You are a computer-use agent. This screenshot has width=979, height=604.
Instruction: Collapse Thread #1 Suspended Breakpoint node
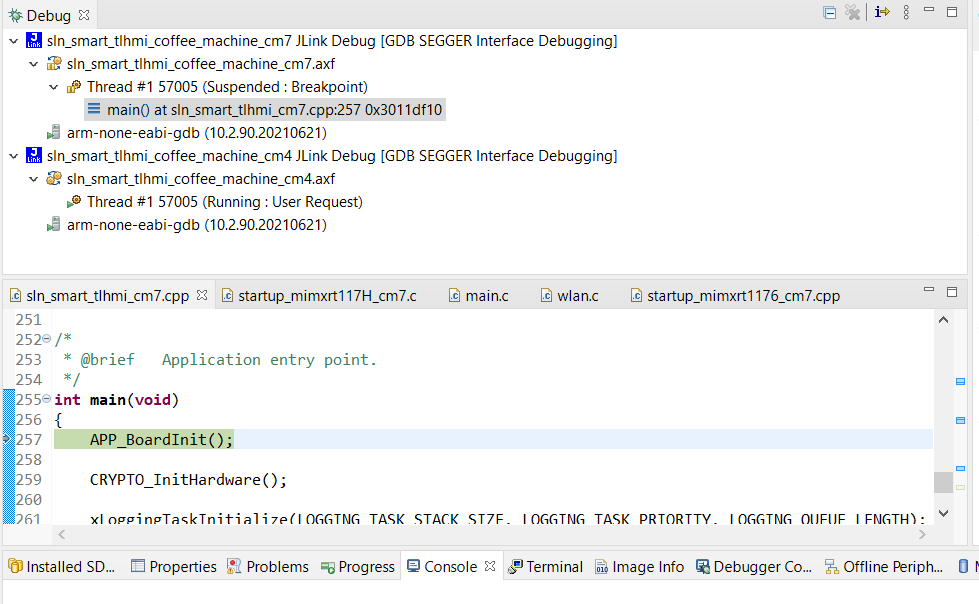pos(54,87)
